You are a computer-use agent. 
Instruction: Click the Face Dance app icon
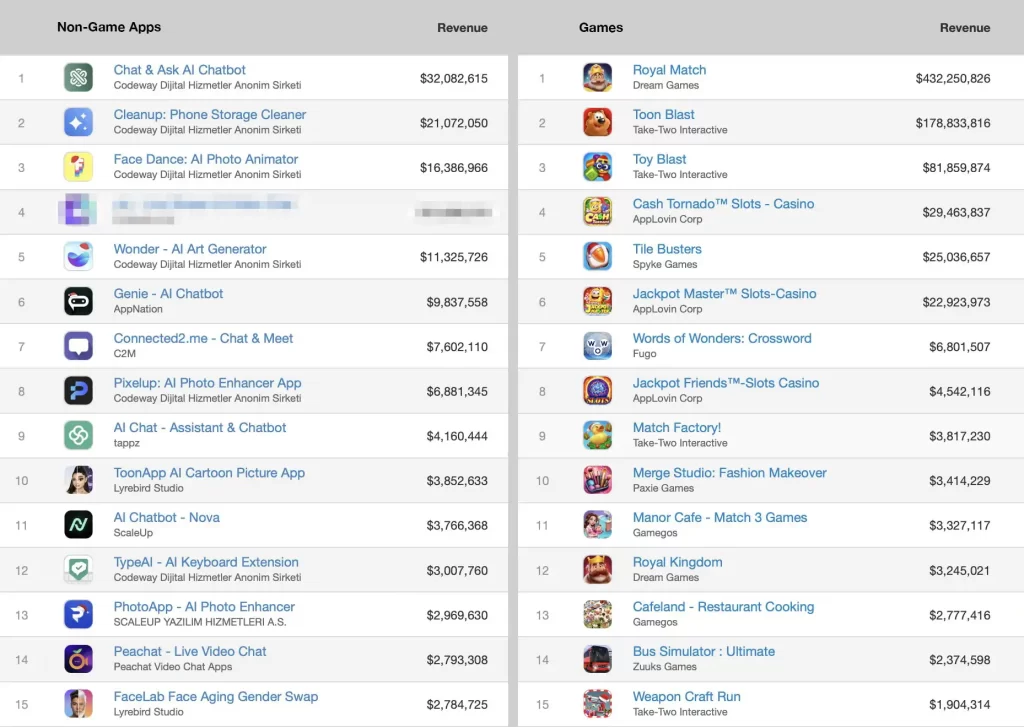click(x=78, y=166)
